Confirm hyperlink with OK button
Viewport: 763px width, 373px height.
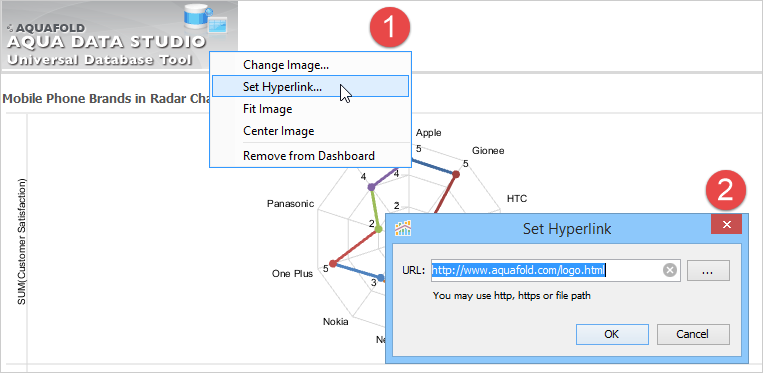(612, 335)
